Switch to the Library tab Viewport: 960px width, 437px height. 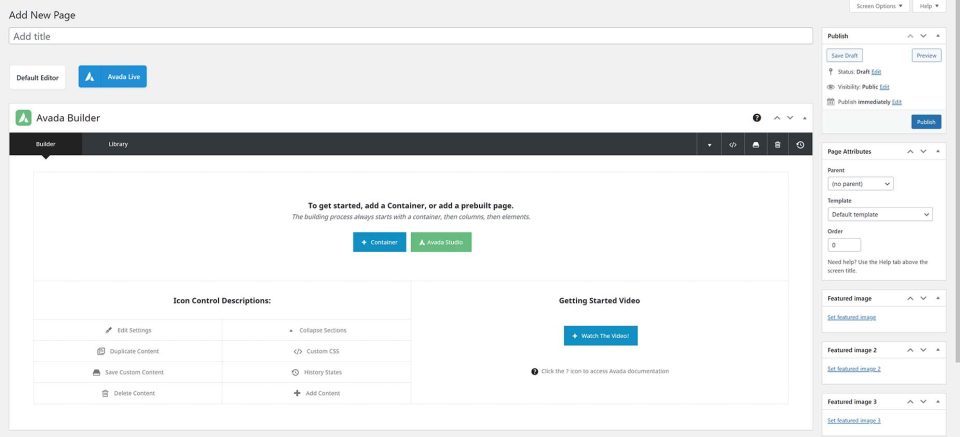point(118,144)
